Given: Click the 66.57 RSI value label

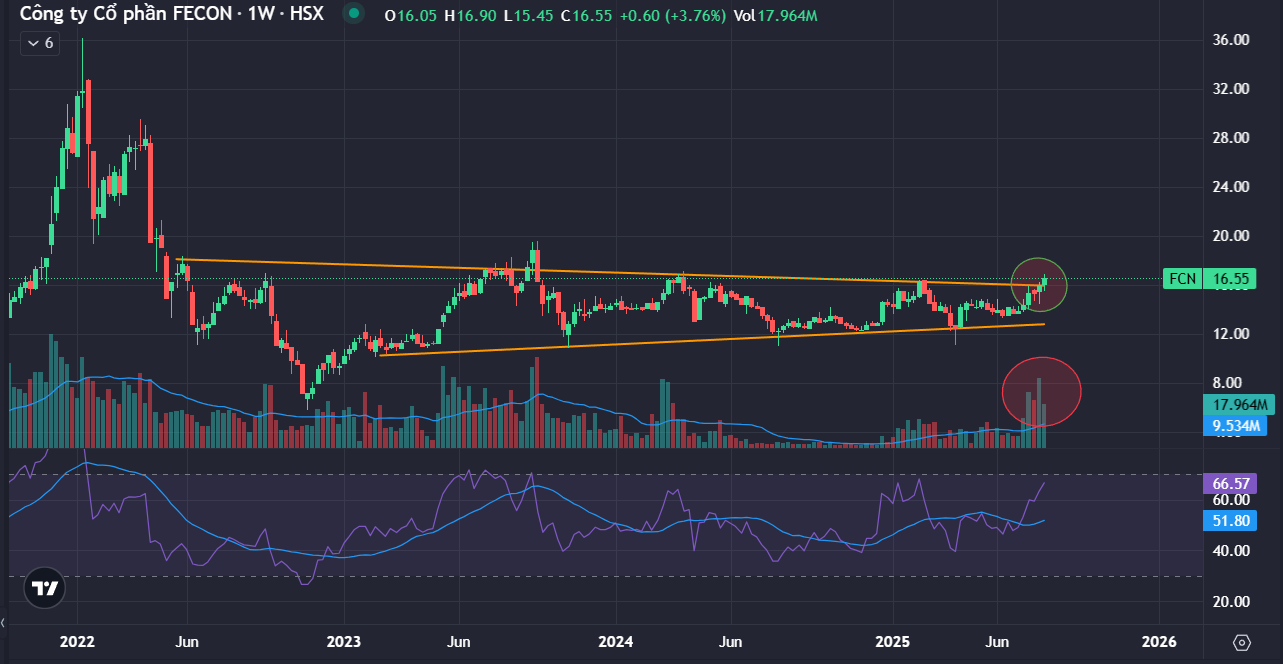Looking at the screenshot, I should coord(1231,484).
